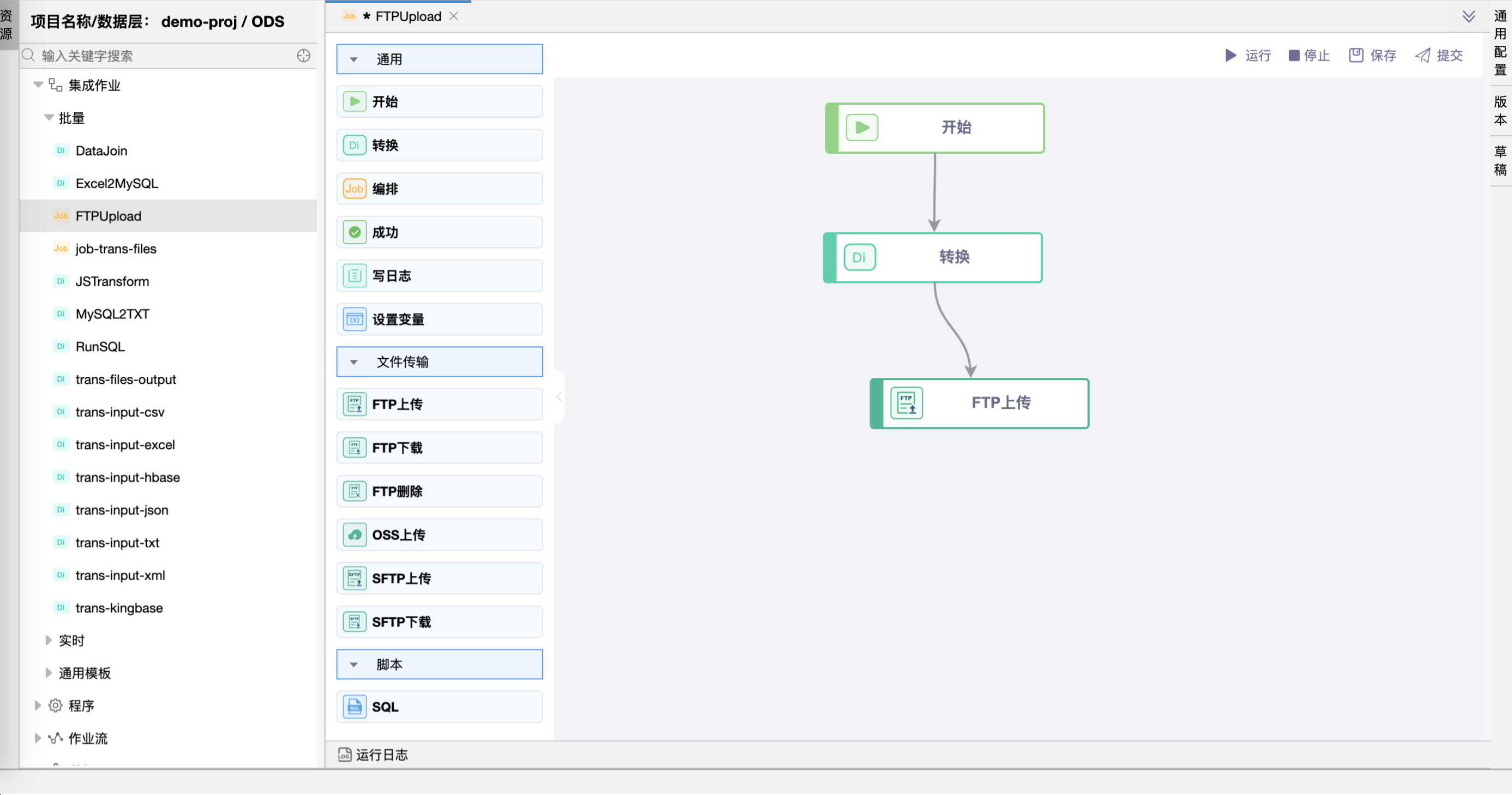Select the FTP上传 component in palette

(x=439, y=404)
